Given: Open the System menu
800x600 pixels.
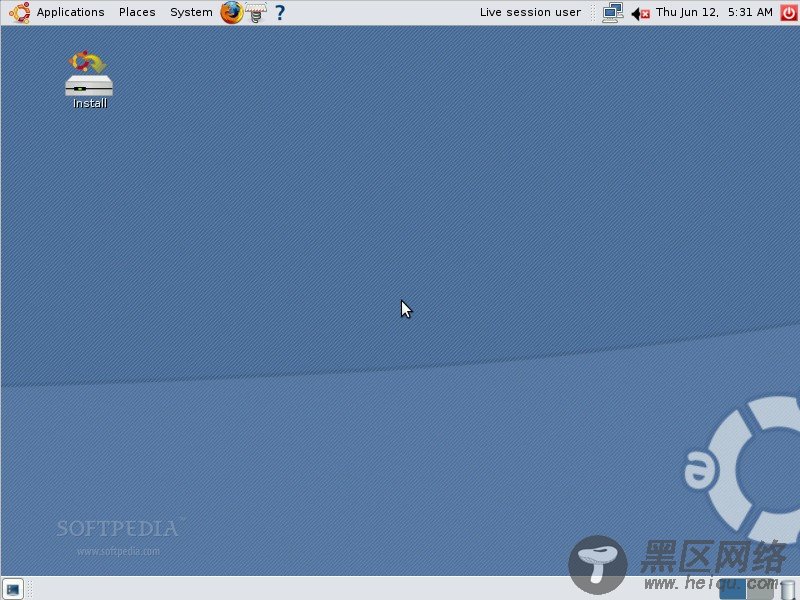Looking at the screenshot, I should (x=191, y=12).
